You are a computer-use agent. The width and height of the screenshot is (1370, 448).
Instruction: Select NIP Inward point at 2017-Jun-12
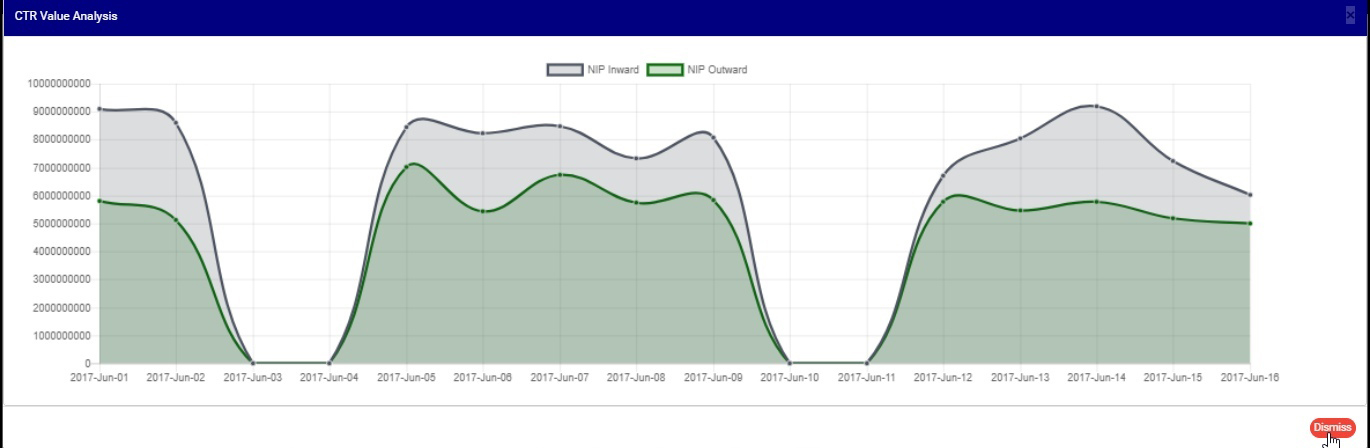[943, 176]
